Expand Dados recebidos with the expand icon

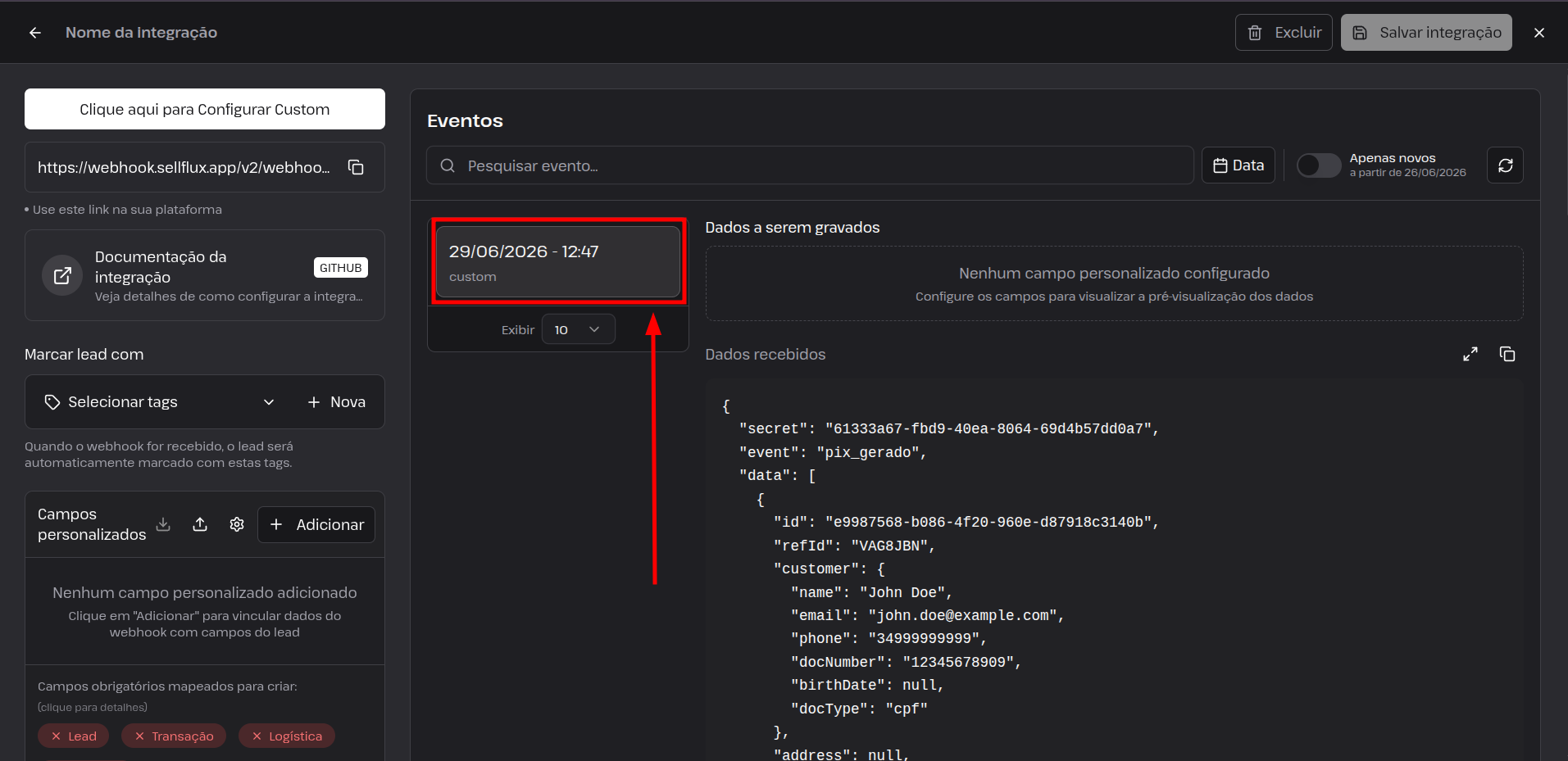coord(1470,354)
